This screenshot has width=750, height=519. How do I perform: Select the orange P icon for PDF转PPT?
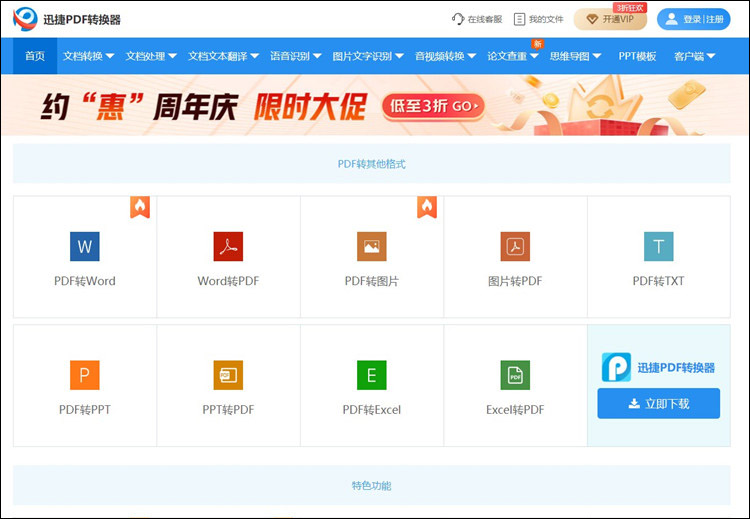click(x=85, y=375)
